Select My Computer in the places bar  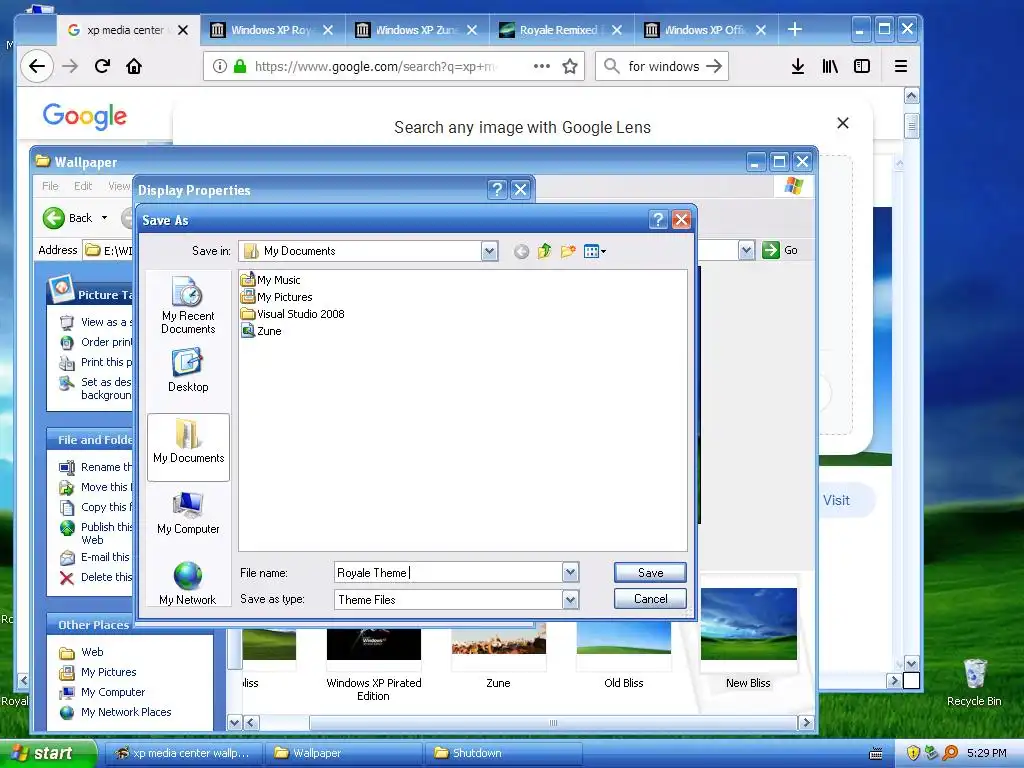[188, 513]
